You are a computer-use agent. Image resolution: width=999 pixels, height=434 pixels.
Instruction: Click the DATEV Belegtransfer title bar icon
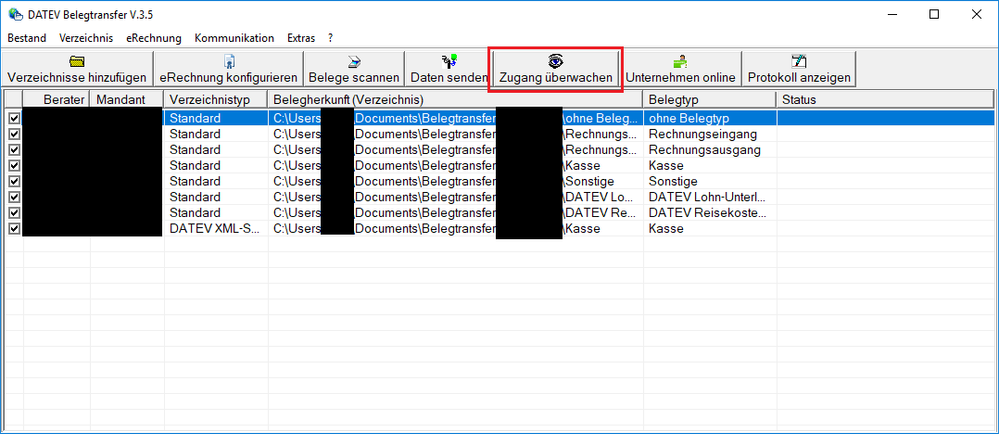coord(14,14)
